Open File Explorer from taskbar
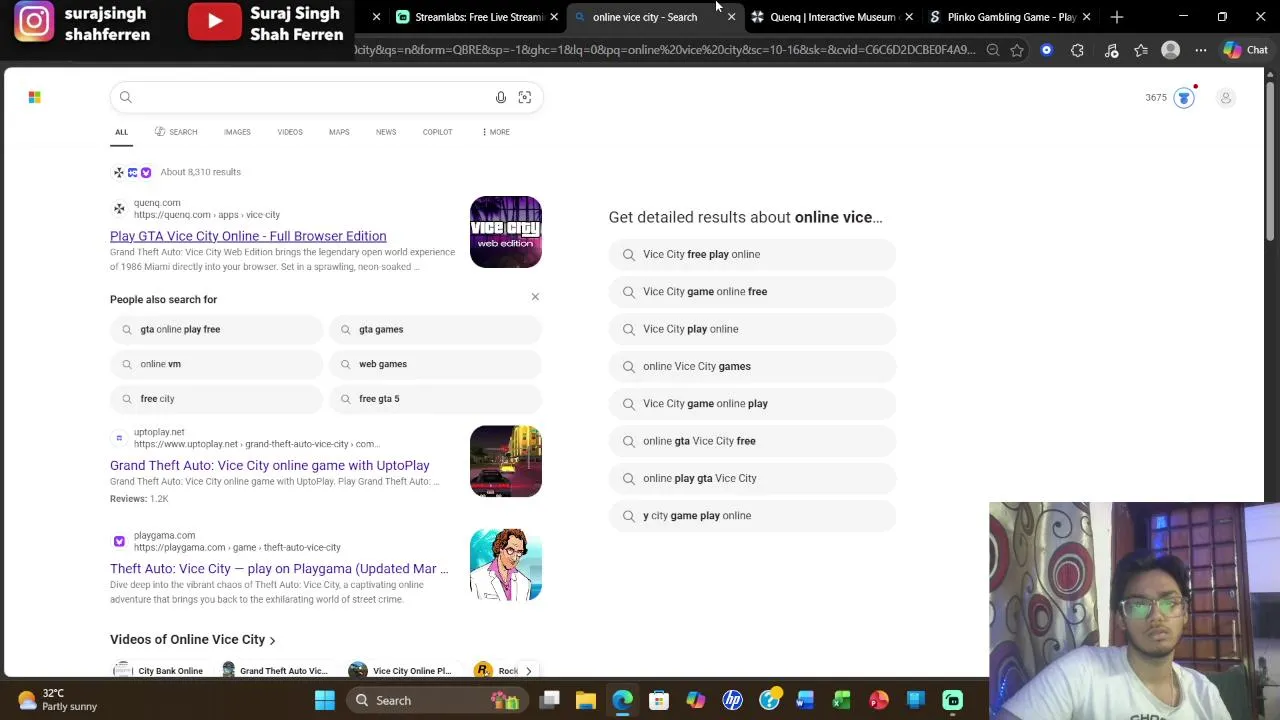 (x=586, y=701)
